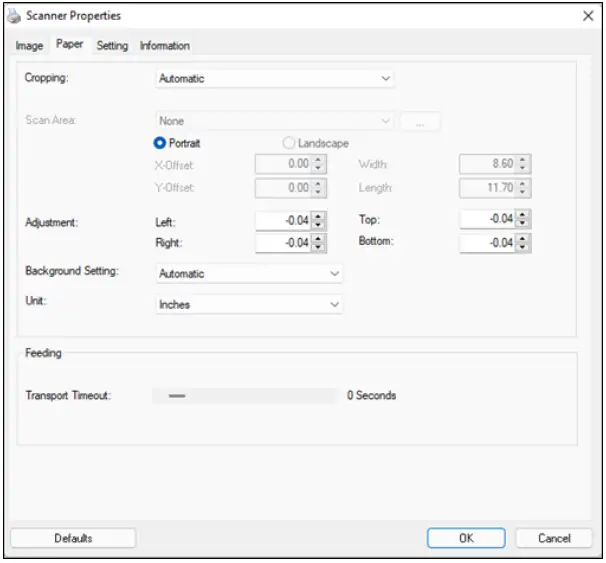Viewport: 606px width, 563px height.
Task: Click the 'Background Setting:' label
Action: tap(72, 271)
